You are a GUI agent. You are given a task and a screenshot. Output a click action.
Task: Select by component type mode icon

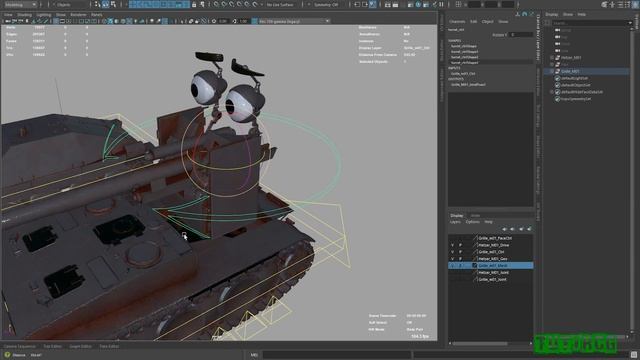(x=113, y=4)
